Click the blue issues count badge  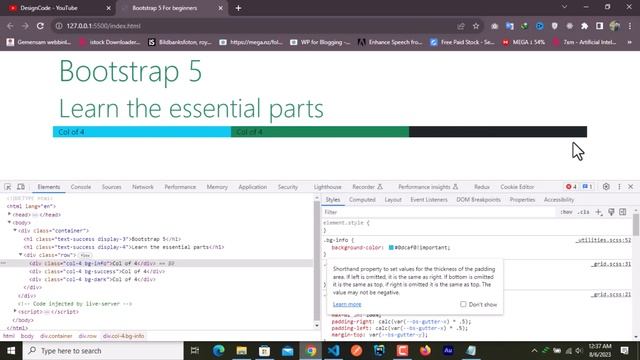click(x=587, y=187)
